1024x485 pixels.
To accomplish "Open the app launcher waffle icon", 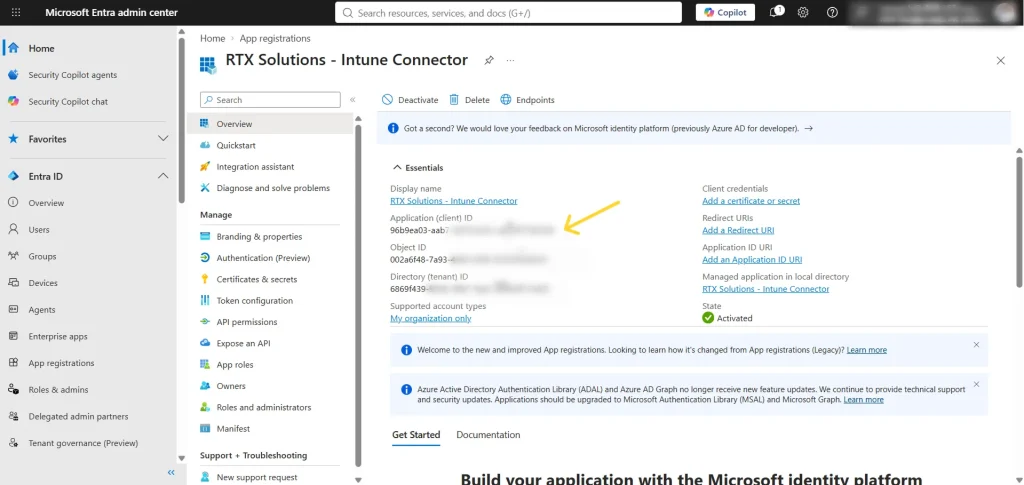I will 16,12.
